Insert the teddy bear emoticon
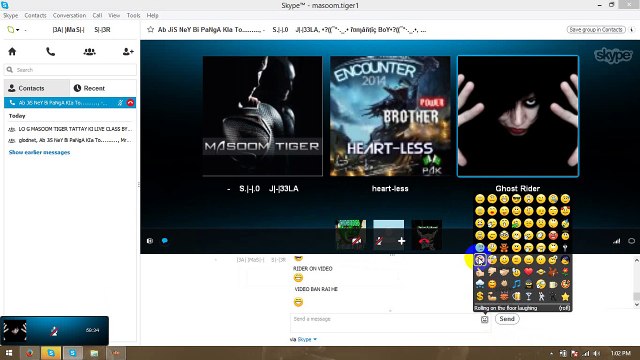 point(504,247)
